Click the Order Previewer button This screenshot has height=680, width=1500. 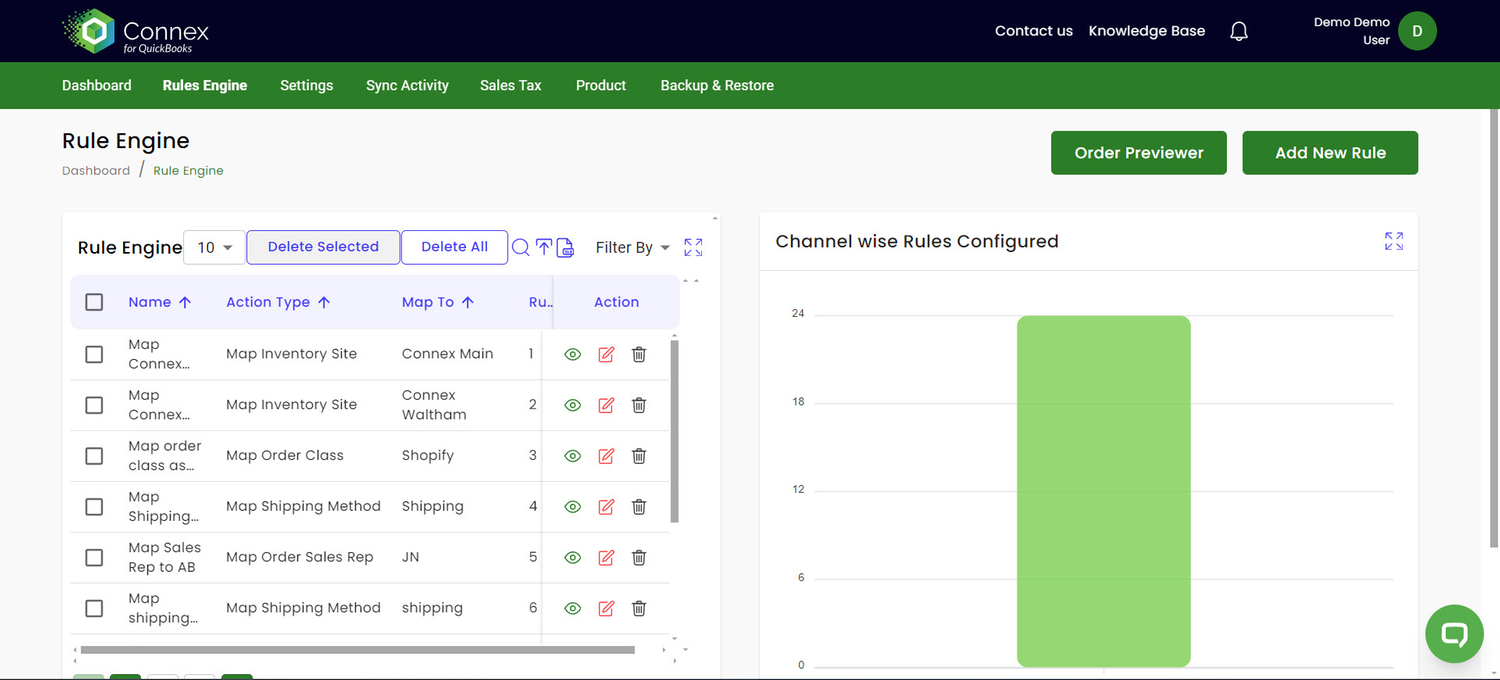pyautogui.click(x=1139, y=153)
